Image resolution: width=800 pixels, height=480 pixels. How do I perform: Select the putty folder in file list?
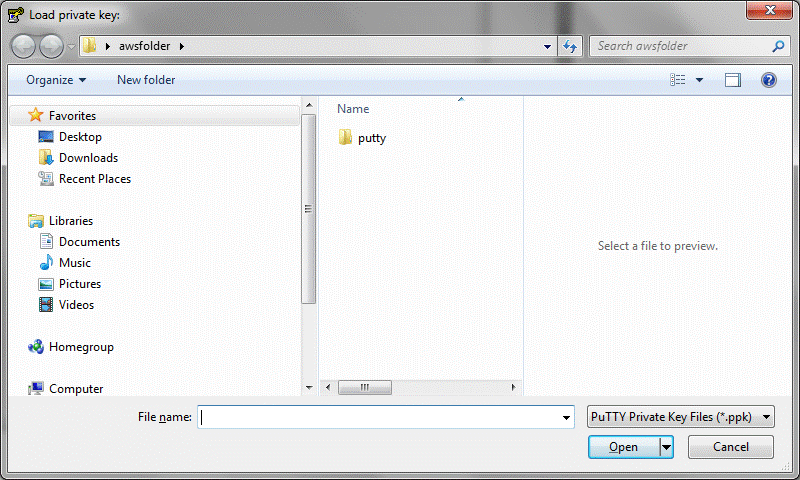tap(371, 138)
